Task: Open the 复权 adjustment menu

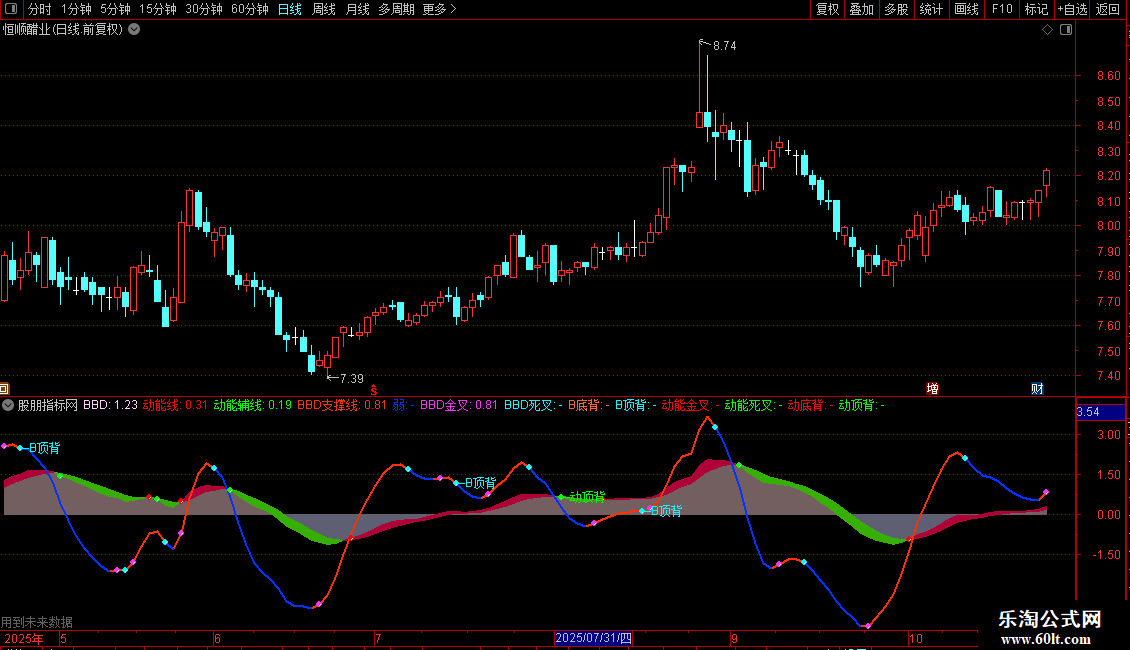Action: point(827,9)
